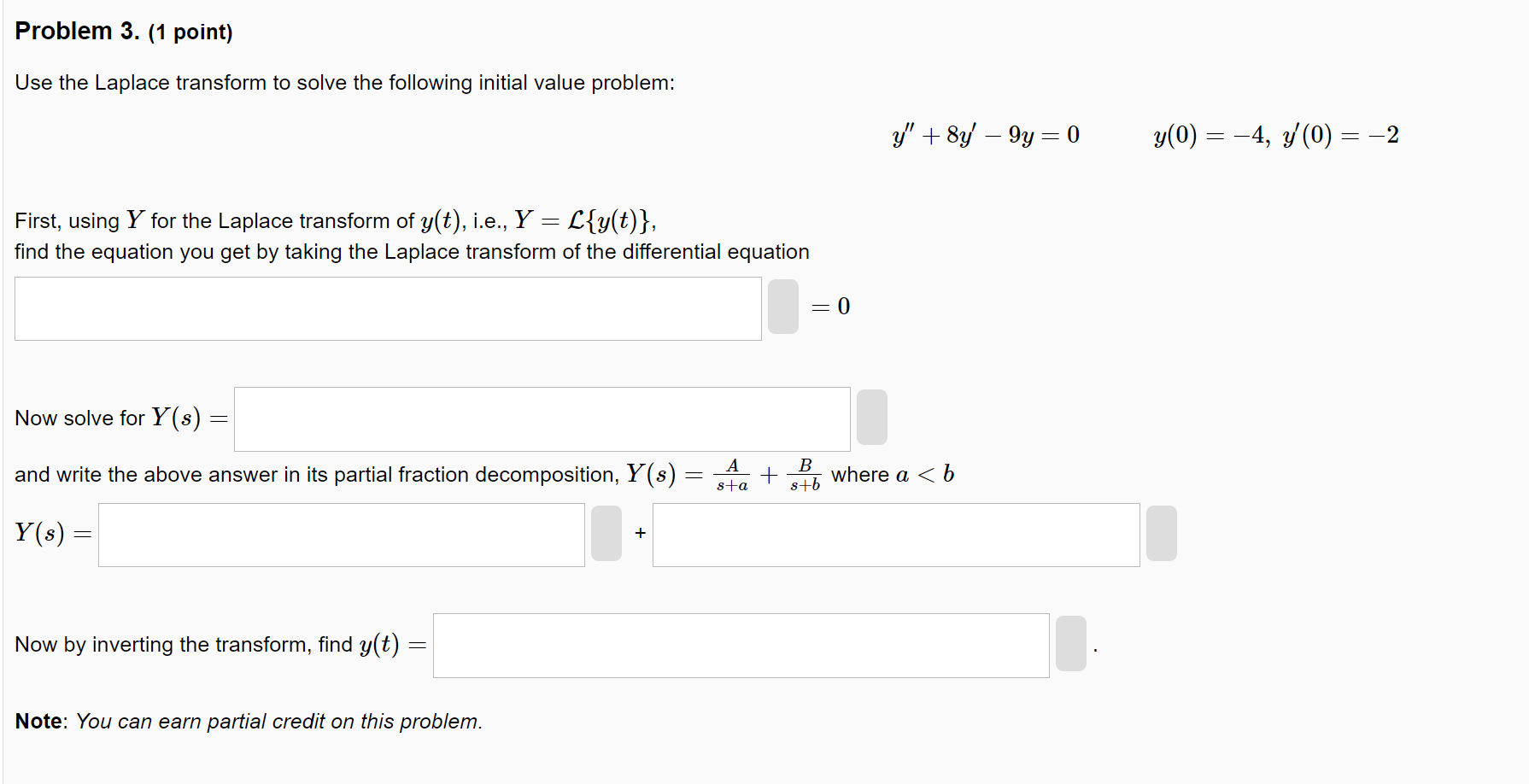The width and height of the screenshot is (1529, 784).
Task: Open equation editor button next to Y(s) solve field
Action: point(871,417)
